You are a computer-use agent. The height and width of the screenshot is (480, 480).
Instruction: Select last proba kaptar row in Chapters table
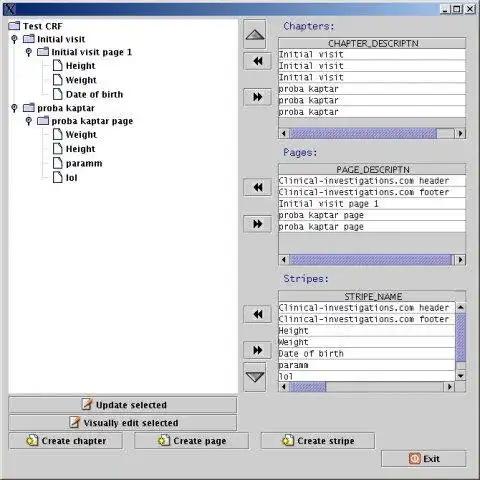(x=372, y=112)
